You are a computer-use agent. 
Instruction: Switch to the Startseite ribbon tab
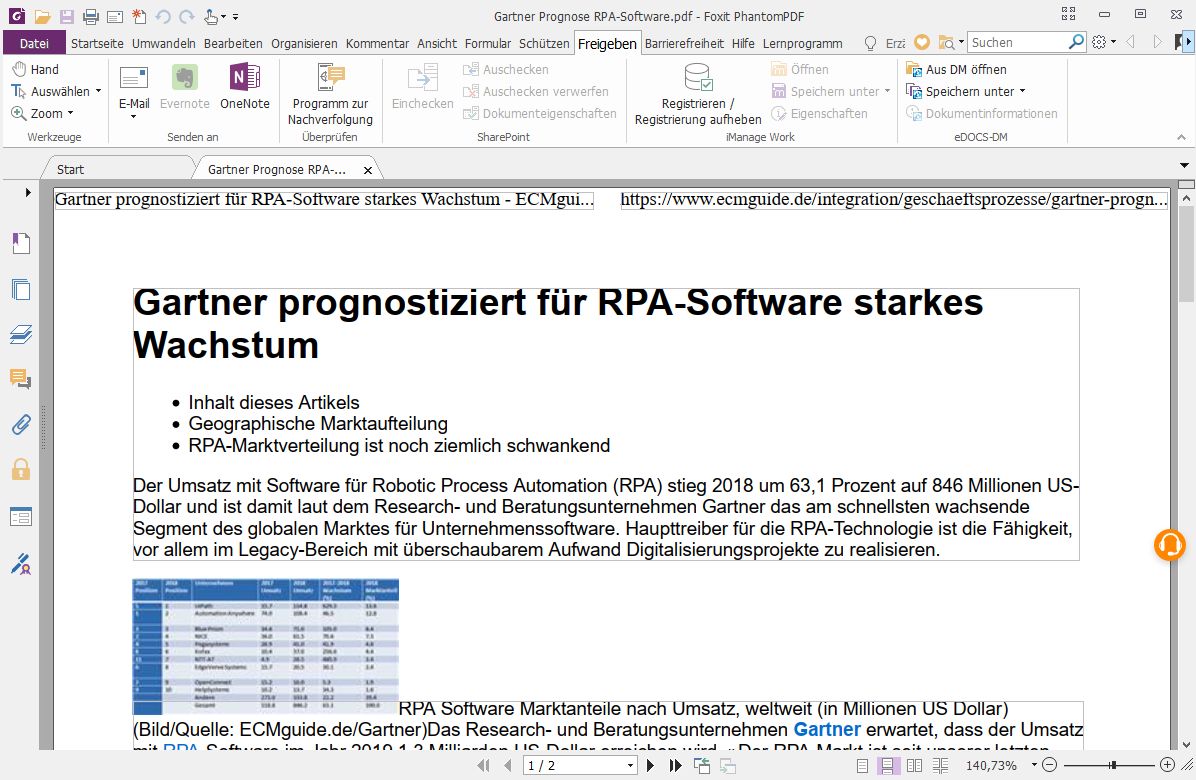(97, 43)
